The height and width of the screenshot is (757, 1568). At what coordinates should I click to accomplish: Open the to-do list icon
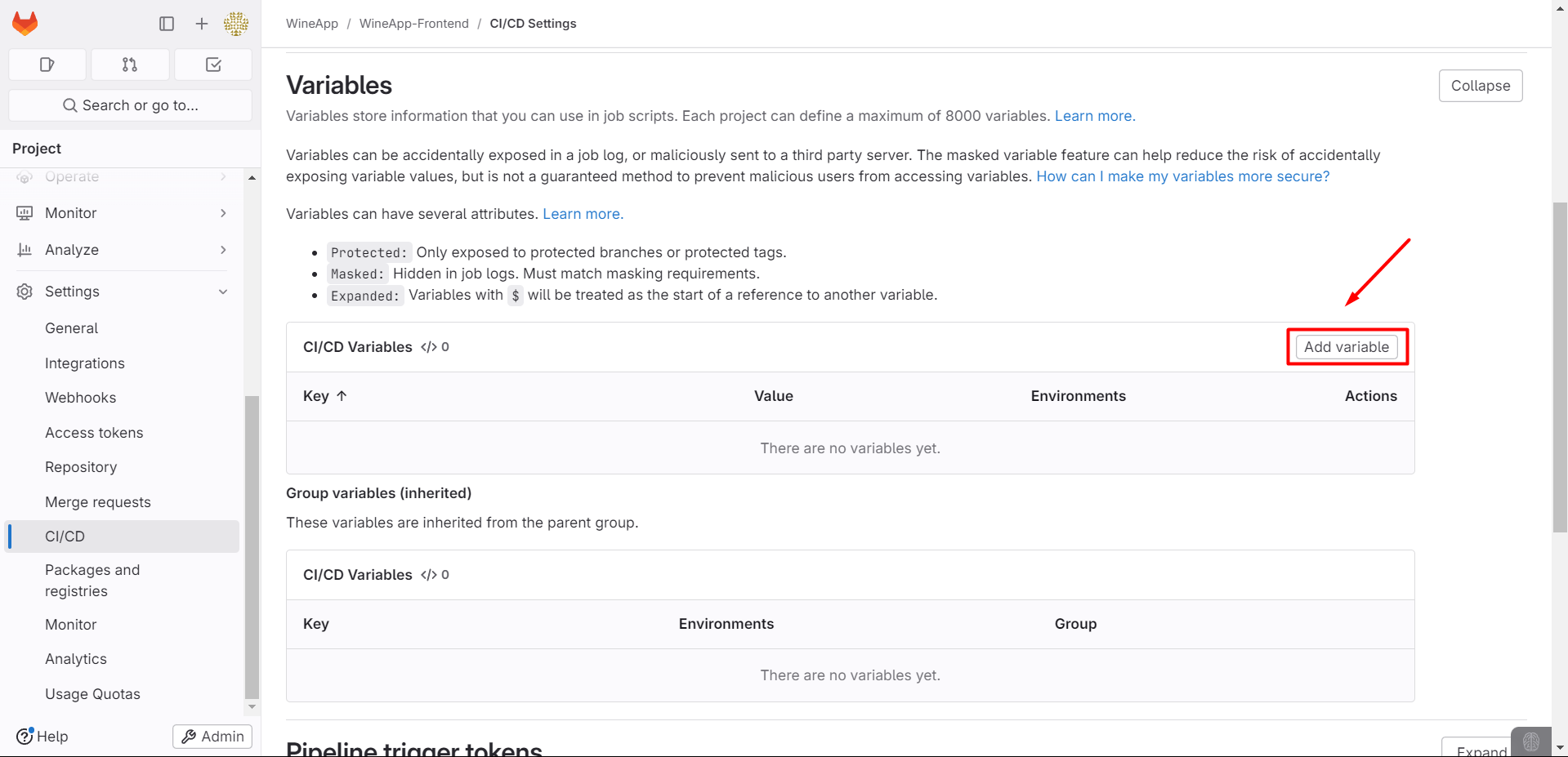[213, 65]
